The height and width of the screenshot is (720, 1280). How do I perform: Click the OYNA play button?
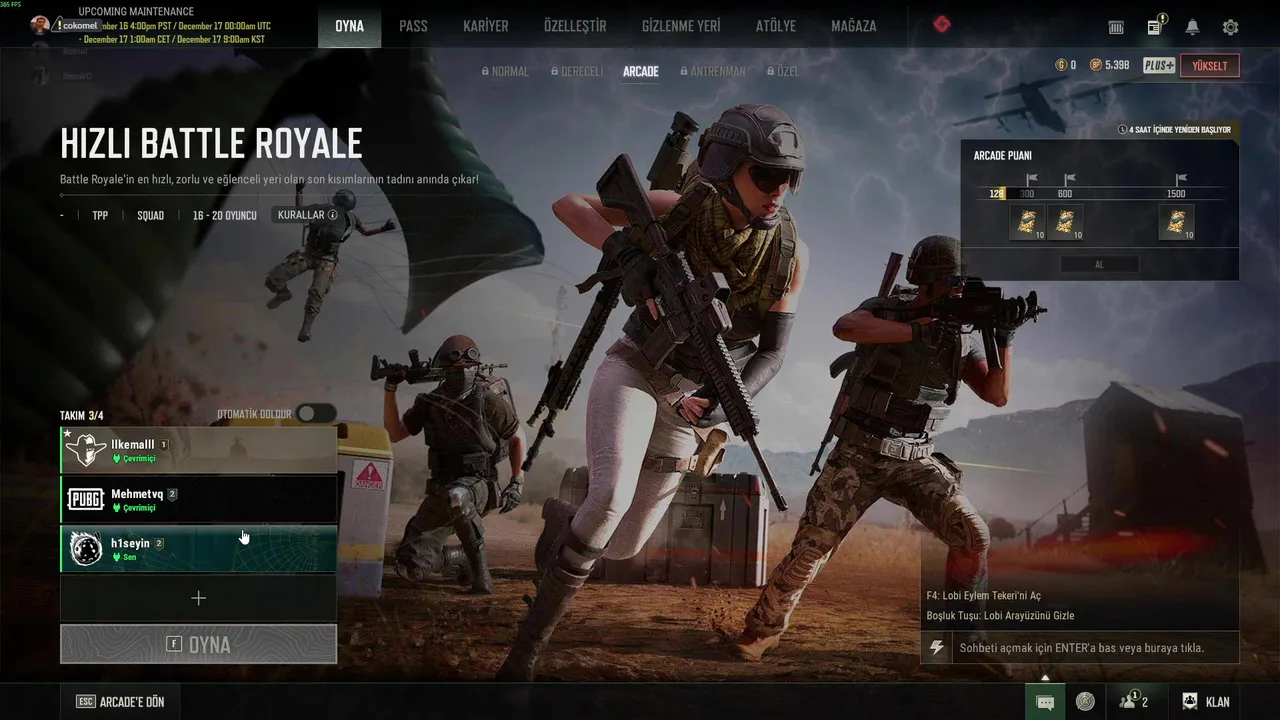point(198,644)
